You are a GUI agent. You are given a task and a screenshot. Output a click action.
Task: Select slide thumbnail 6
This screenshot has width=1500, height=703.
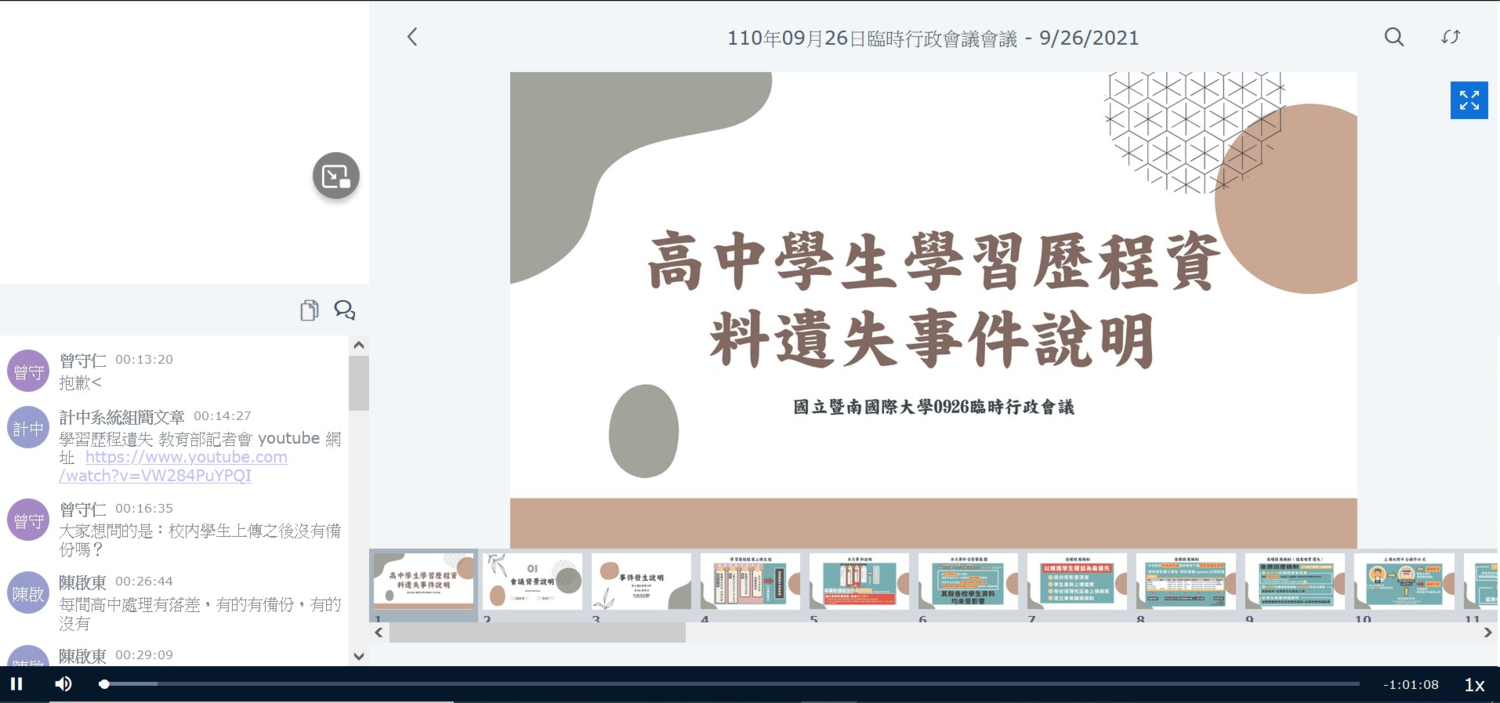click(x=968, y=581)
